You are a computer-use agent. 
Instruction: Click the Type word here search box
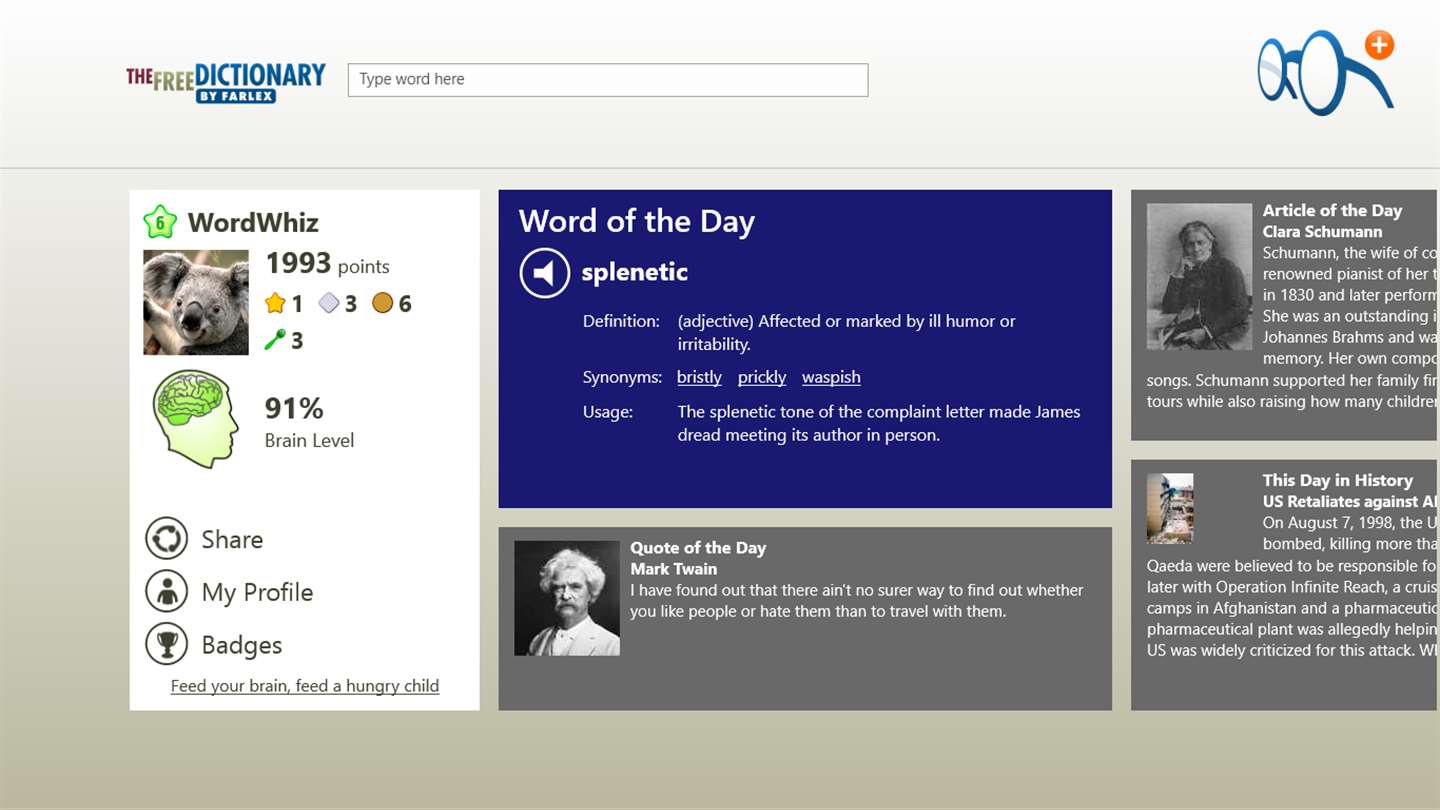click(x=608, y=80)
